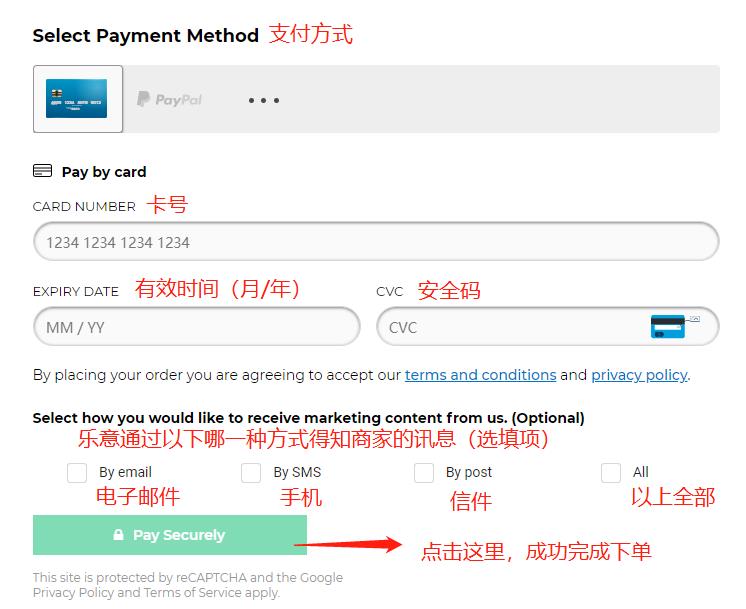Tick the By SMS checkbox

click(251, 473)
